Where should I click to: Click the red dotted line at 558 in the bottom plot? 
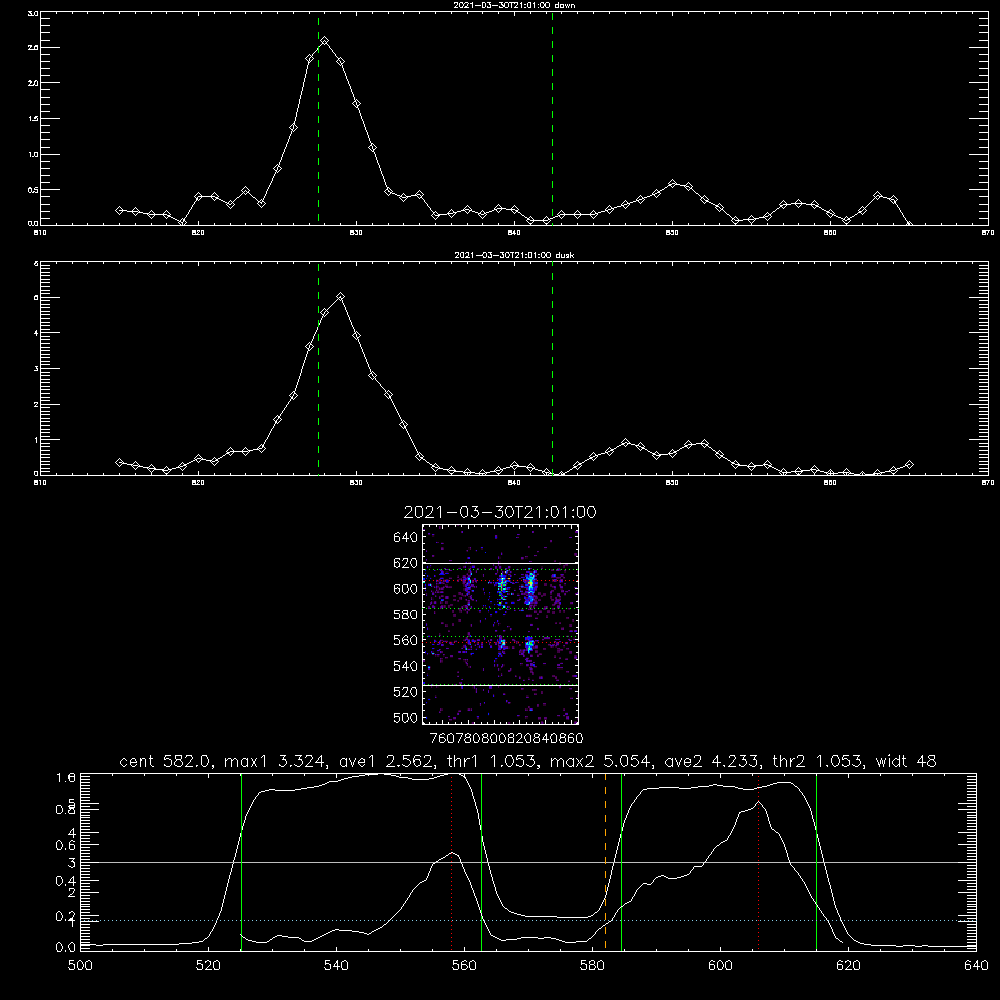coord(452,861)
